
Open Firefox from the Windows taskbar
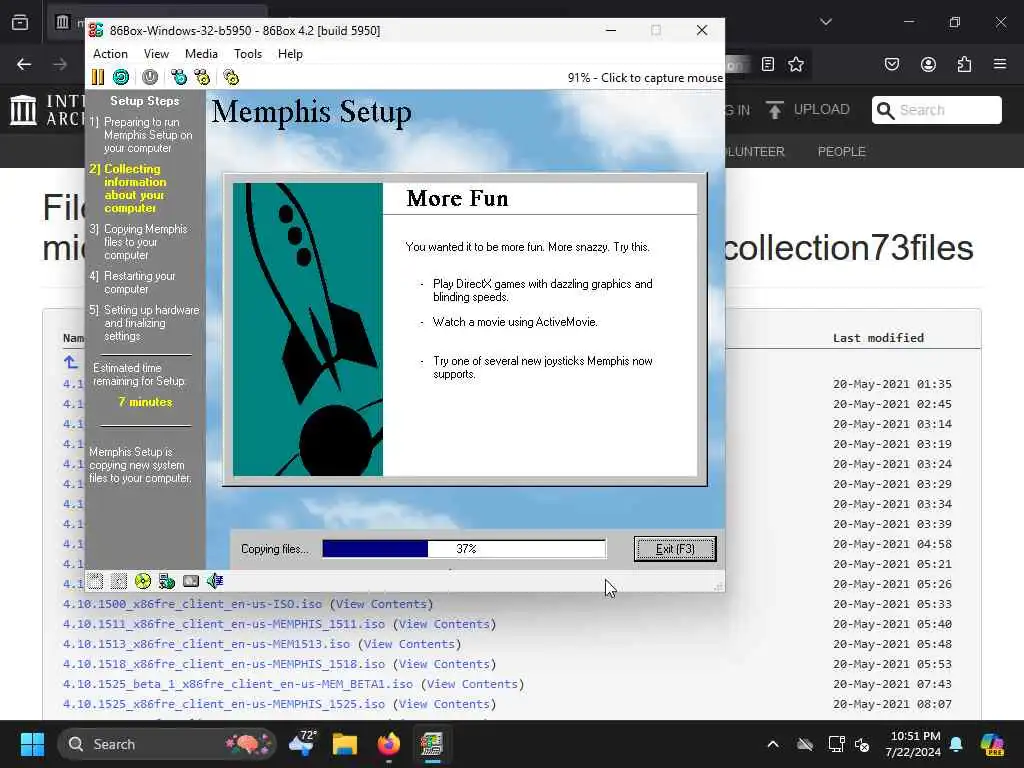[x=389, y=744]
